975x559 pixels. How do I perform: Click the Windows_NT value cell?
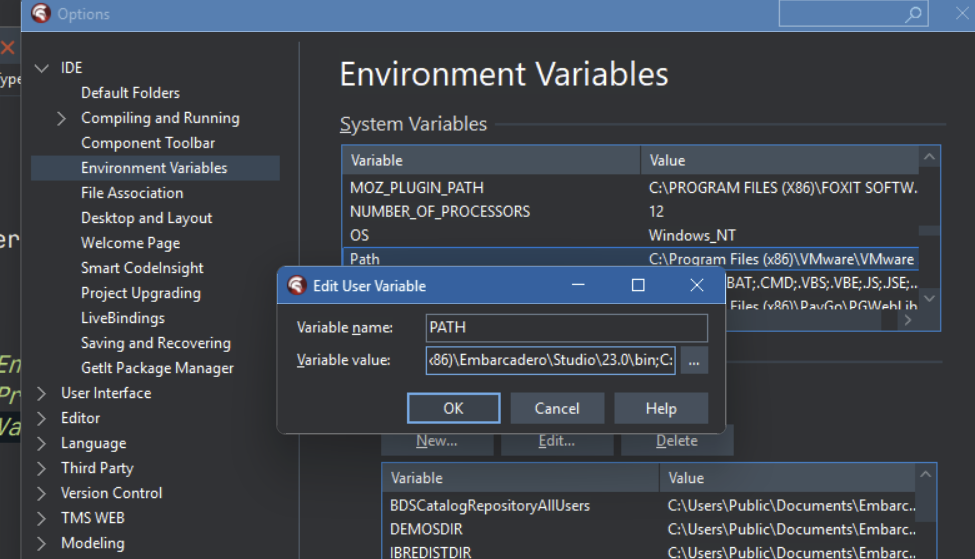pos(692,235)
